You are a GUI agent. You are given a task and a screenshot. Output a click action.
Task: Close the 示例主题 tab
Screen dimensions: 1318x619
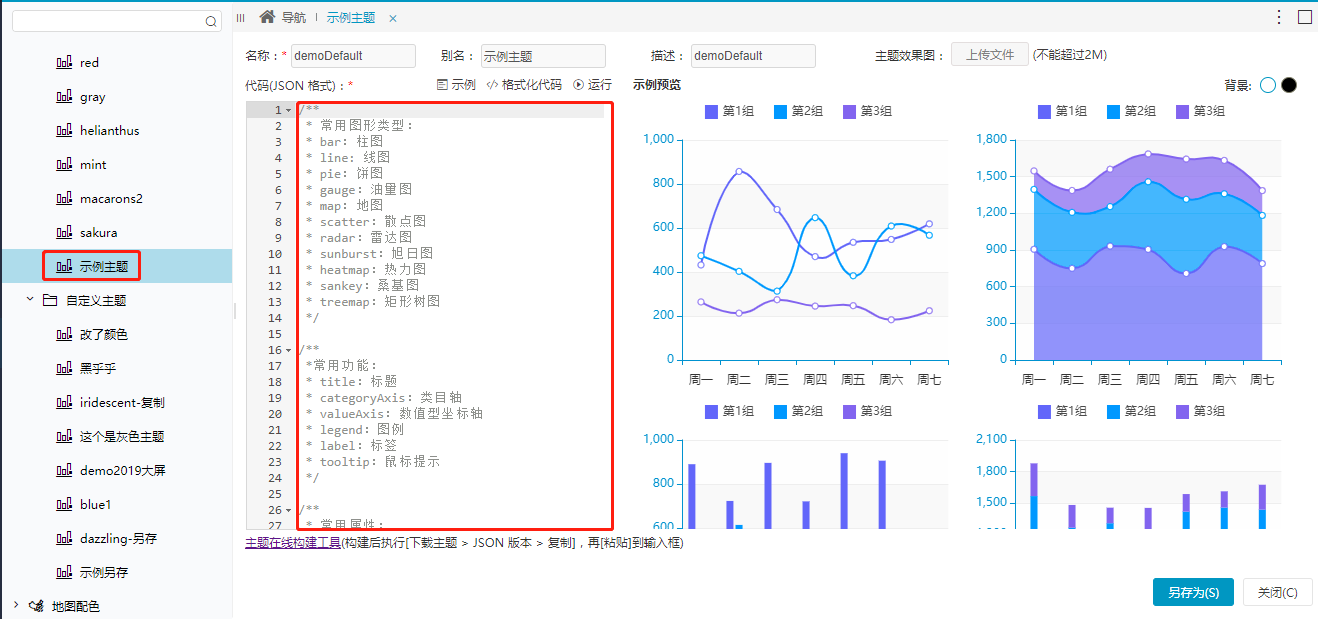point(392,19)
